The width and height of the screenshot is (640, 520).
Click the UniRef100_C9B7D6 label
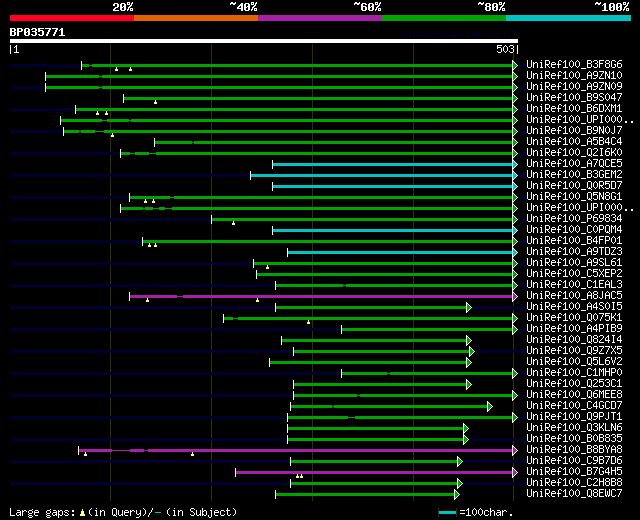click(574, 461)
